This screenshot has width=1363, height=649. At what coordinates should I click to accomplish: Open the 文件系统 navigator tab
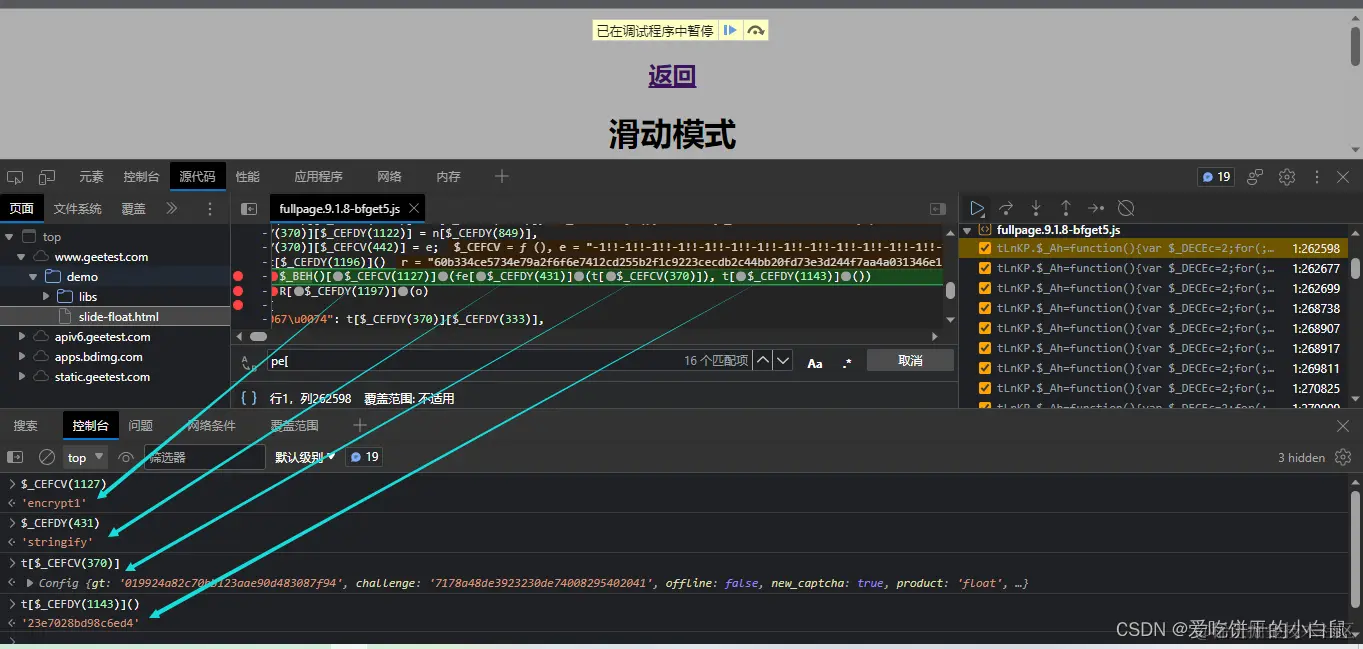[x=77, y=209]
